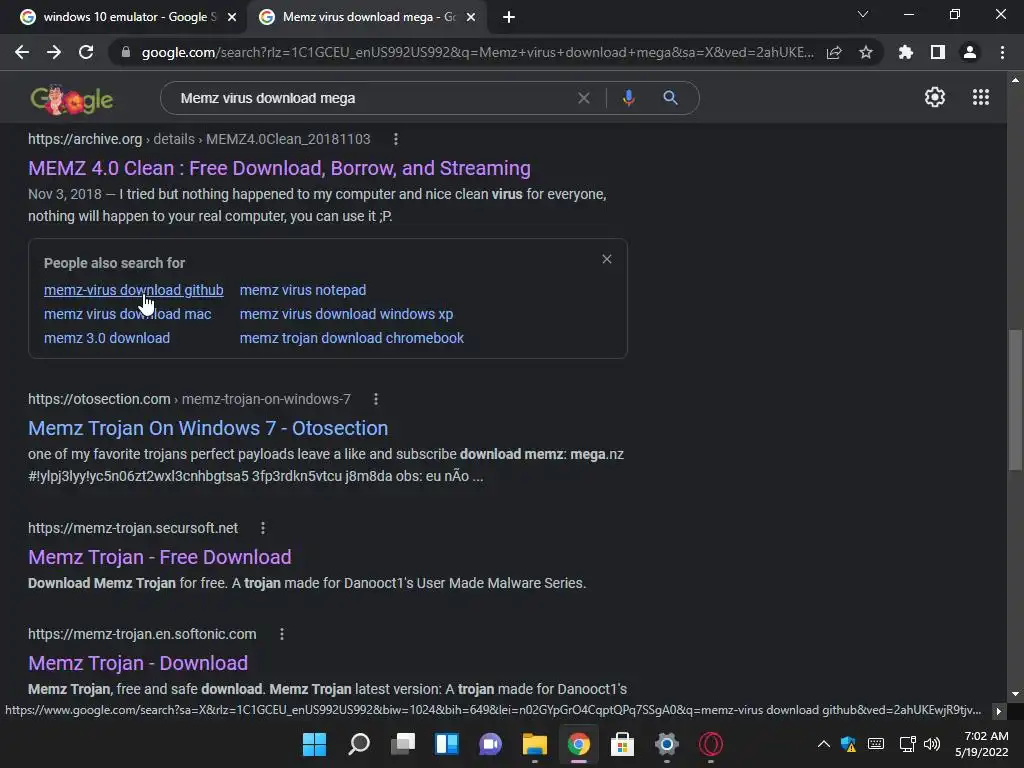Open volume control in tray
The width and height of the screenshot is (1024, 768).
click(932, 744)
